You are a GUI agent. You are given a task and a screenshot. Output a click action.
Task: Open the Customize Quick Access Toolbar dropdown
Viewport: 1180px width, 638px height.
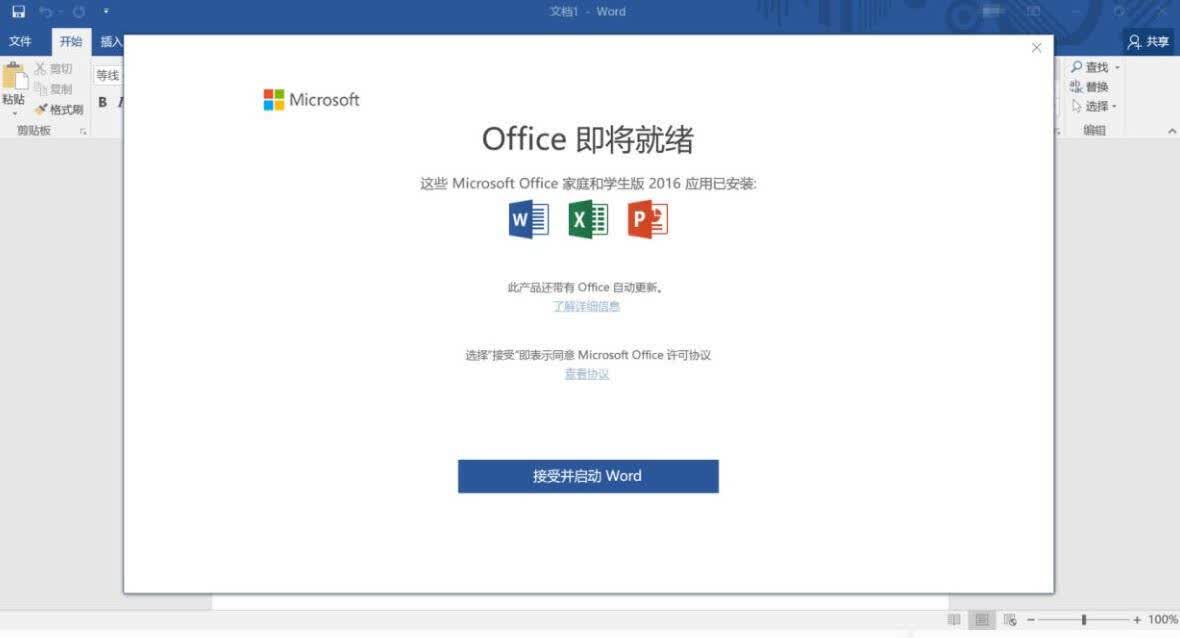tap(106, 11)
